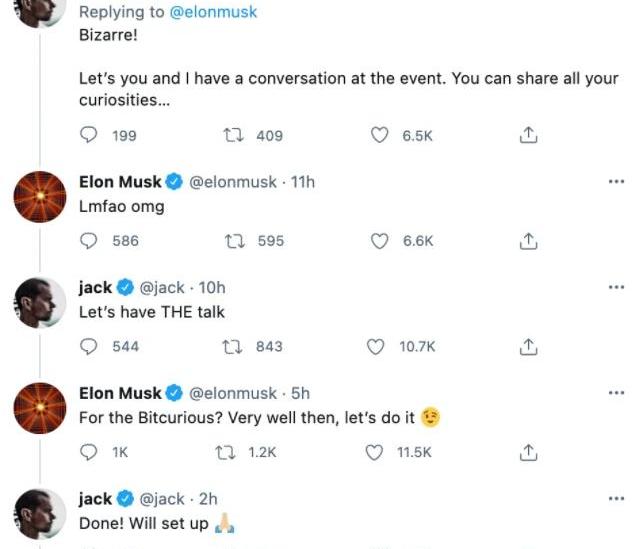
Task: Like the "Bizarre!" reply tweet
Action: click(x=379, y=135)
